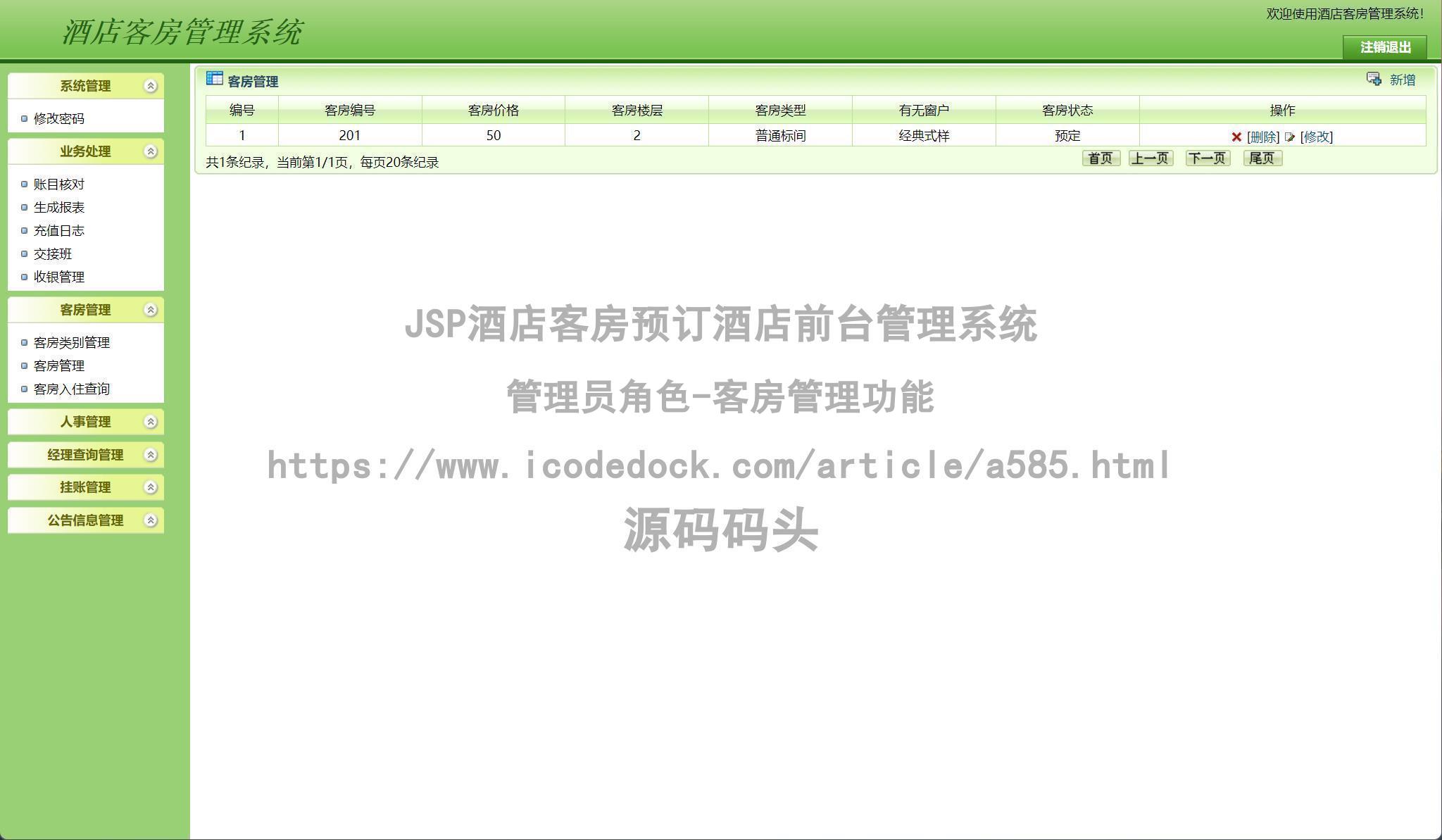Click the bullet icon beside 充值日志
This screenshot has height=840, width=1442.
pos(23,230)
